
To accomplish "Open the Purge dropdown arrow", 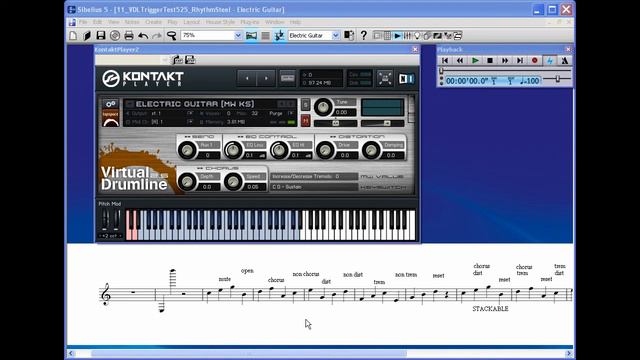I will coord(291,113).
